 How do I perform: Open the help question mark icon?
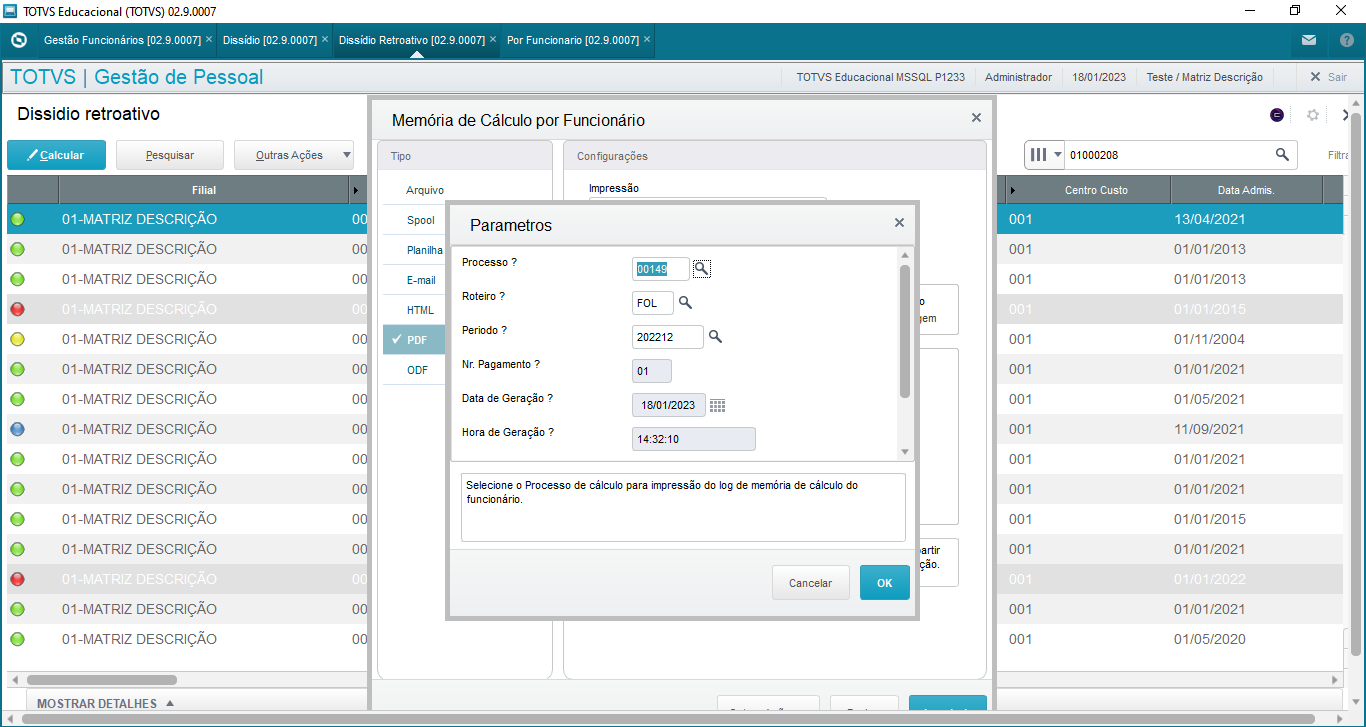(1346, 41)
